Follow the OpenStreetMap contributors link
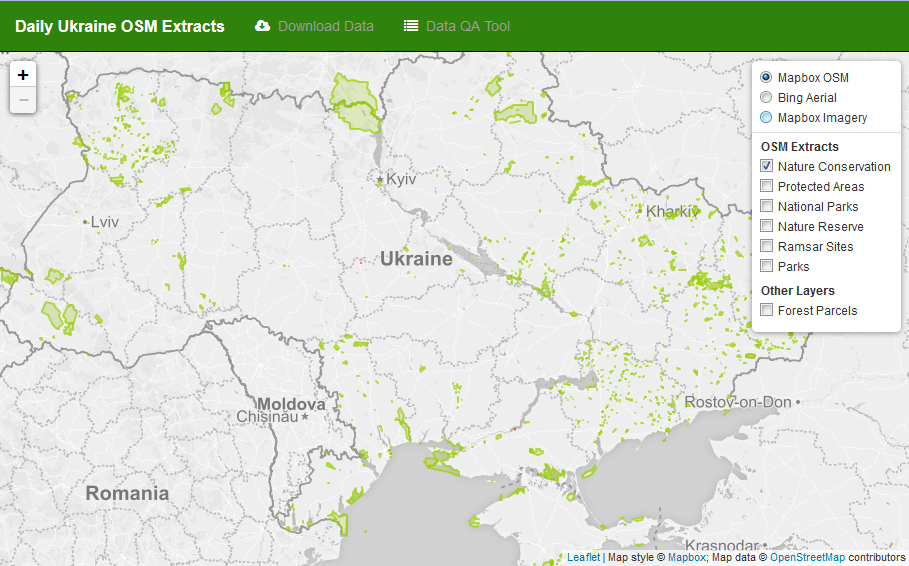This screenshot has height=566, width=909. coord(807,557)
